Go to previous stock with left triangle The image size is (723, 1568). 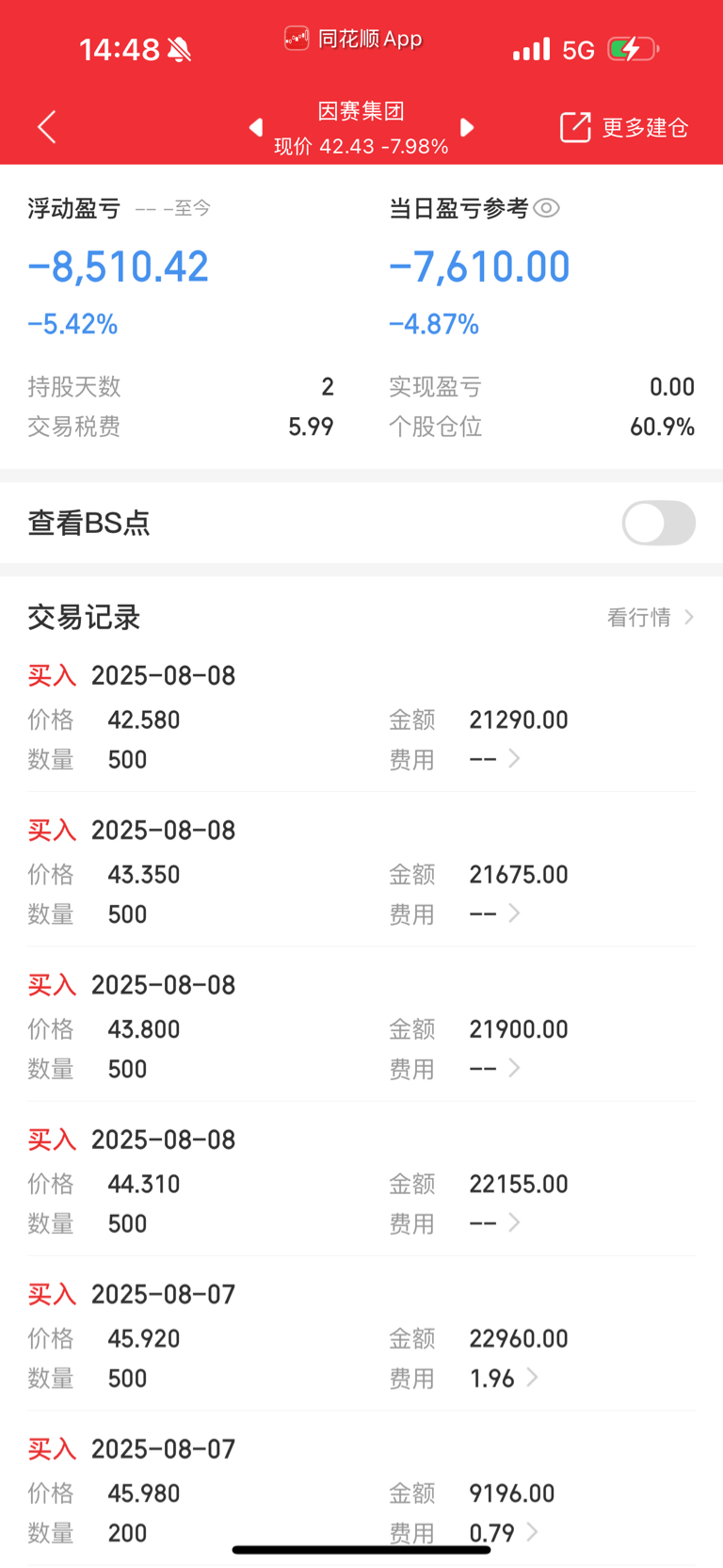tap(255, 127)
